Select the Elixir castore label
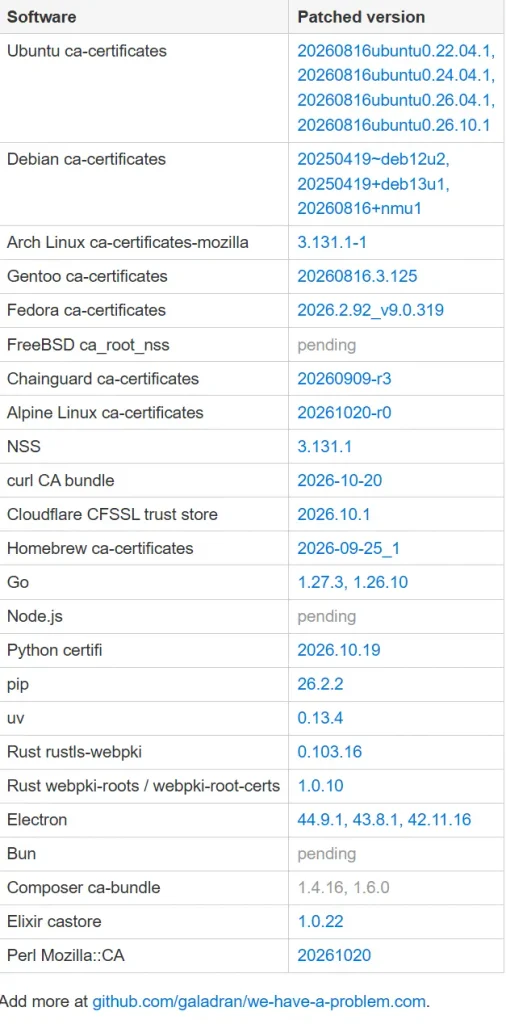This screenshot has height=1024, width=506. click(x=54, y=922)
